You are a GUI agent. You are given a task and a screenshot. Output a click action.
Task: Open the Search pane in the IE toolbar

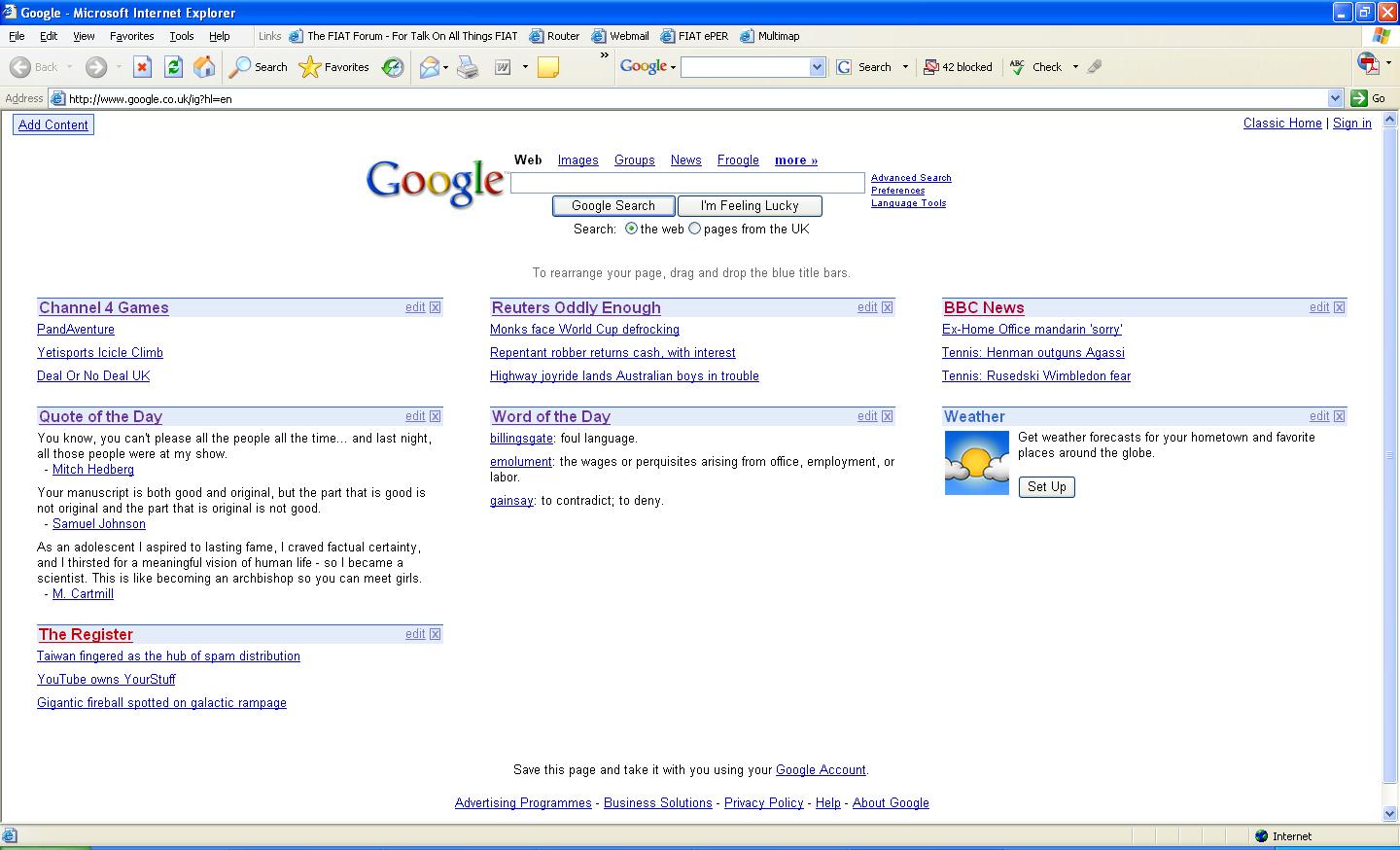click(x=259, y=67)
